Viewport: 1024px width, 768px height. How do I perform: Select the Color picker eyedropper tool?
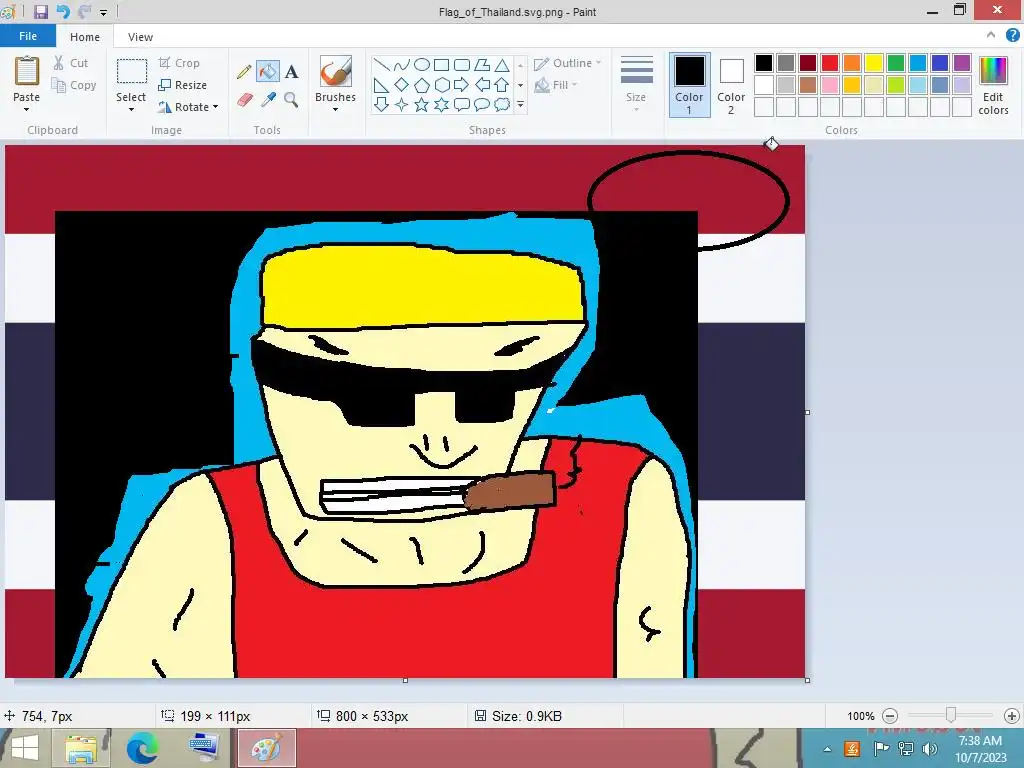(x=268, y=100)
